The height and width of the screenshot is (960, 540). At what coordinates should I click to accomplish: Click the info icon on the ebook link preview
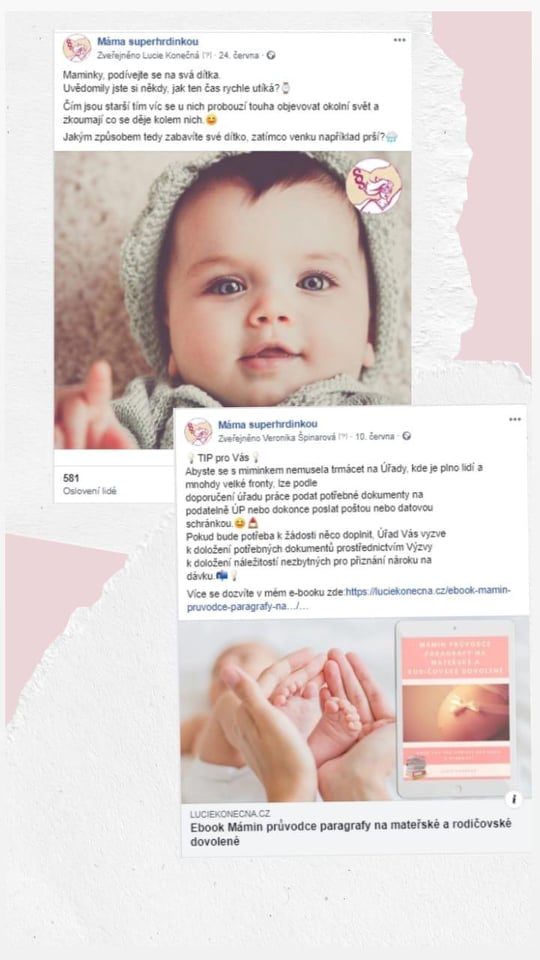(514, 799)
